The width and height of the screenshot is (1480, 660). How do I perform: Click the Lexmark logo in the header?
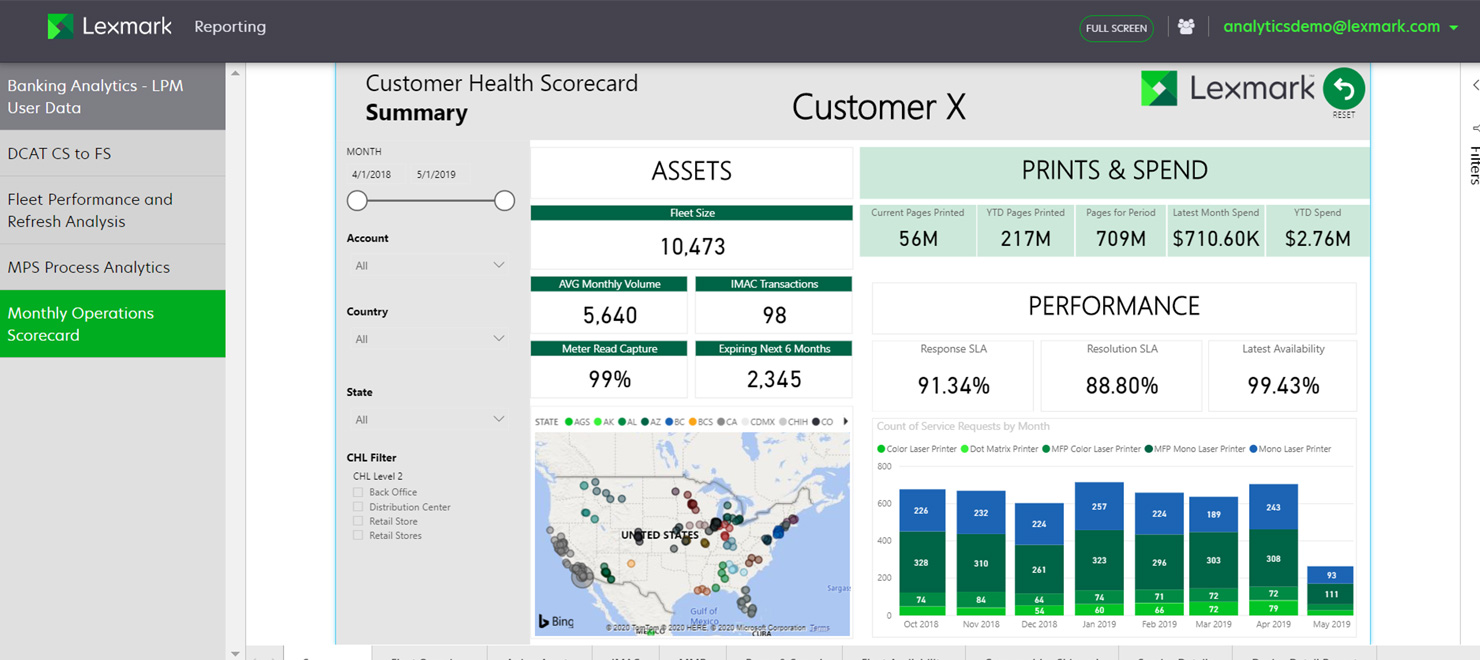point(110,27)
